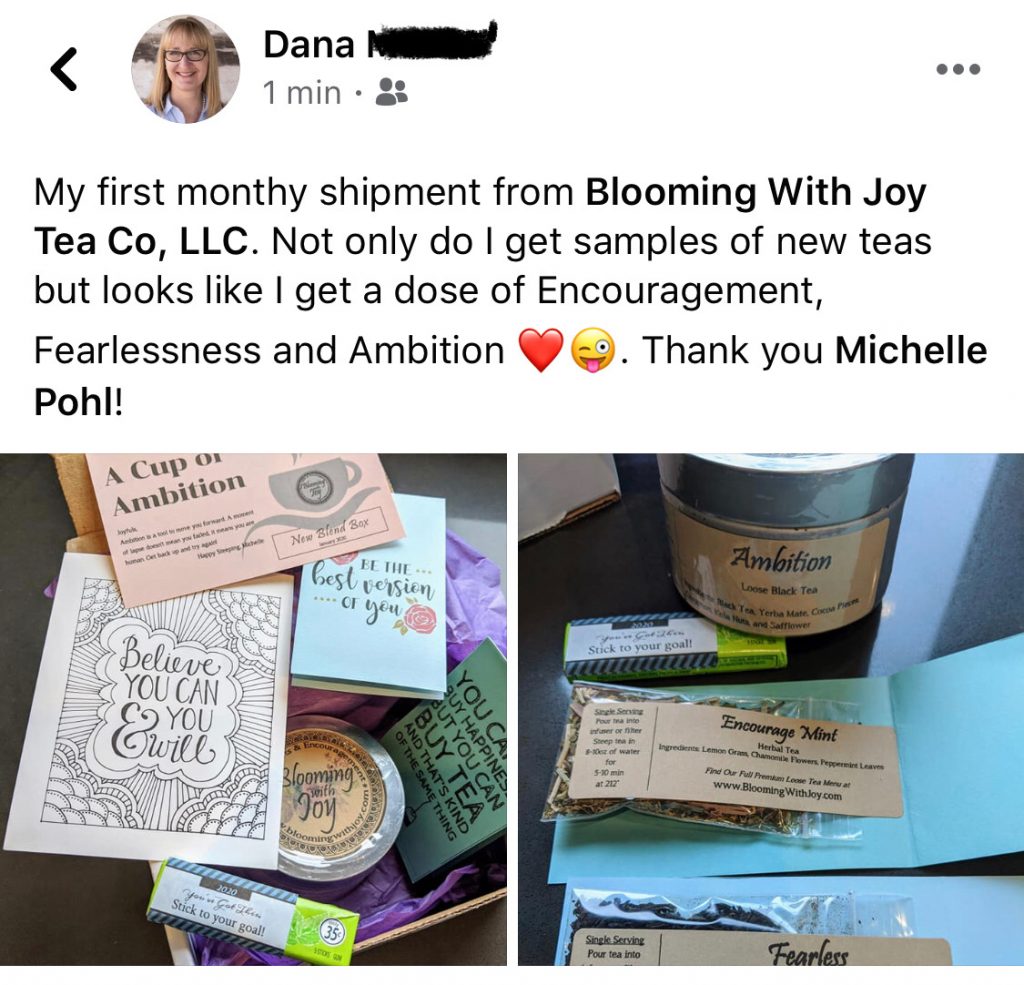This screenshot has width=1024, height=985.
Task: Go back with the left arrow
Action: click(x=64, y=69)
